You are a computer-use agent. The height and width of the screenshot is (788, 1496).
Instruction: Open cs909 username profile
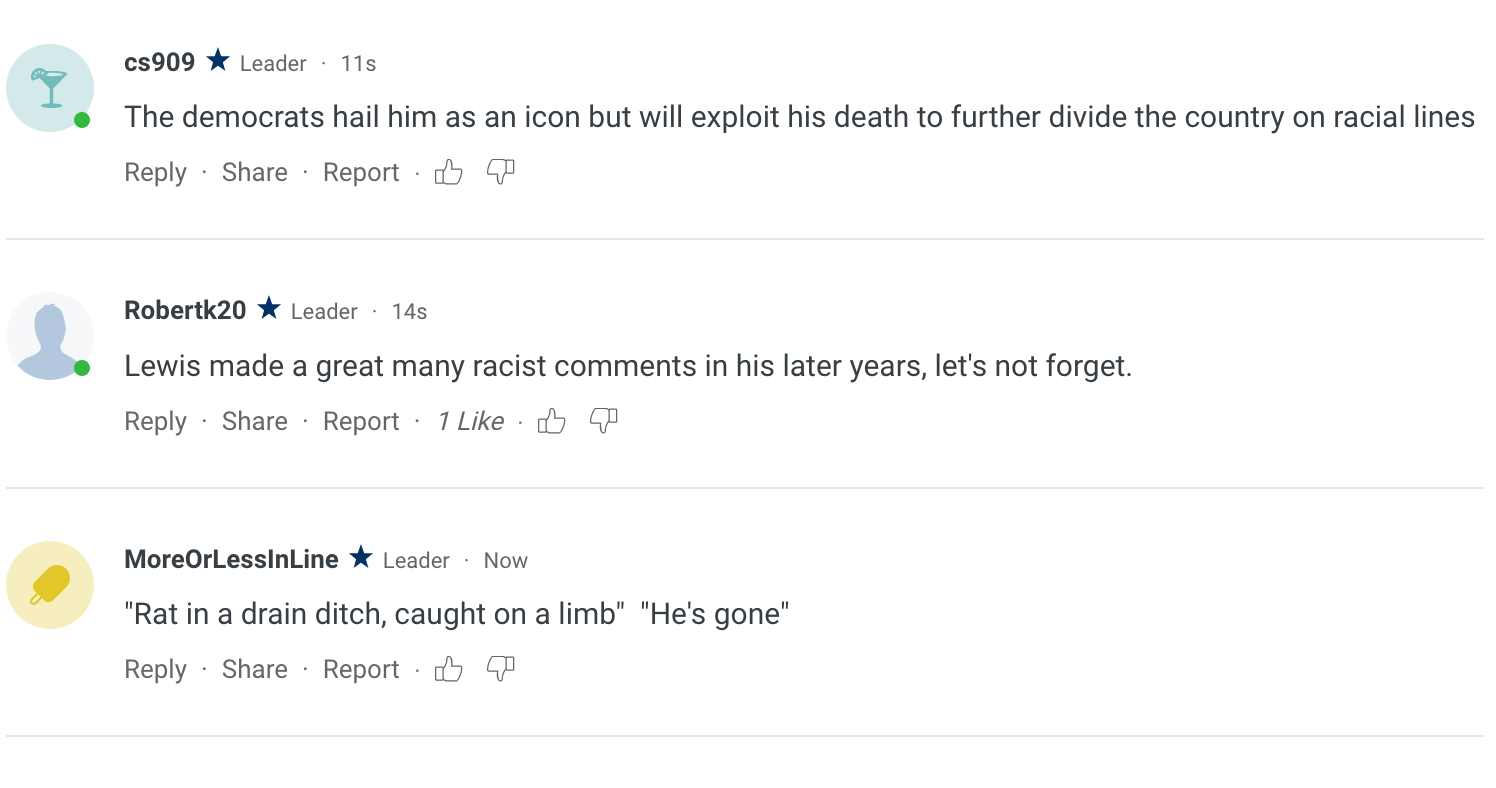click(x=159, y=63)
